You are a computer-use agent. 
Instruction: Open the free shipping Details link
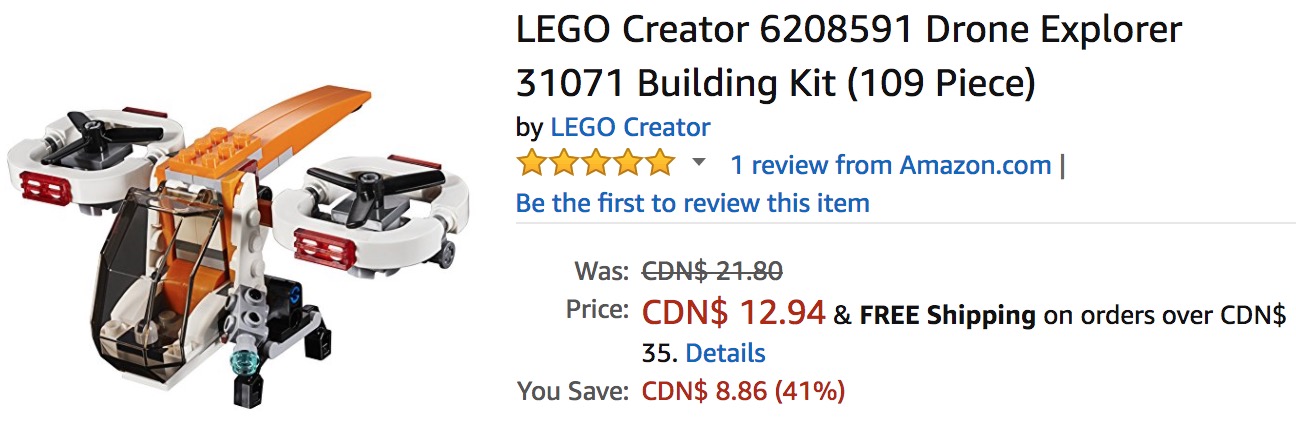[x=725, y=353]
